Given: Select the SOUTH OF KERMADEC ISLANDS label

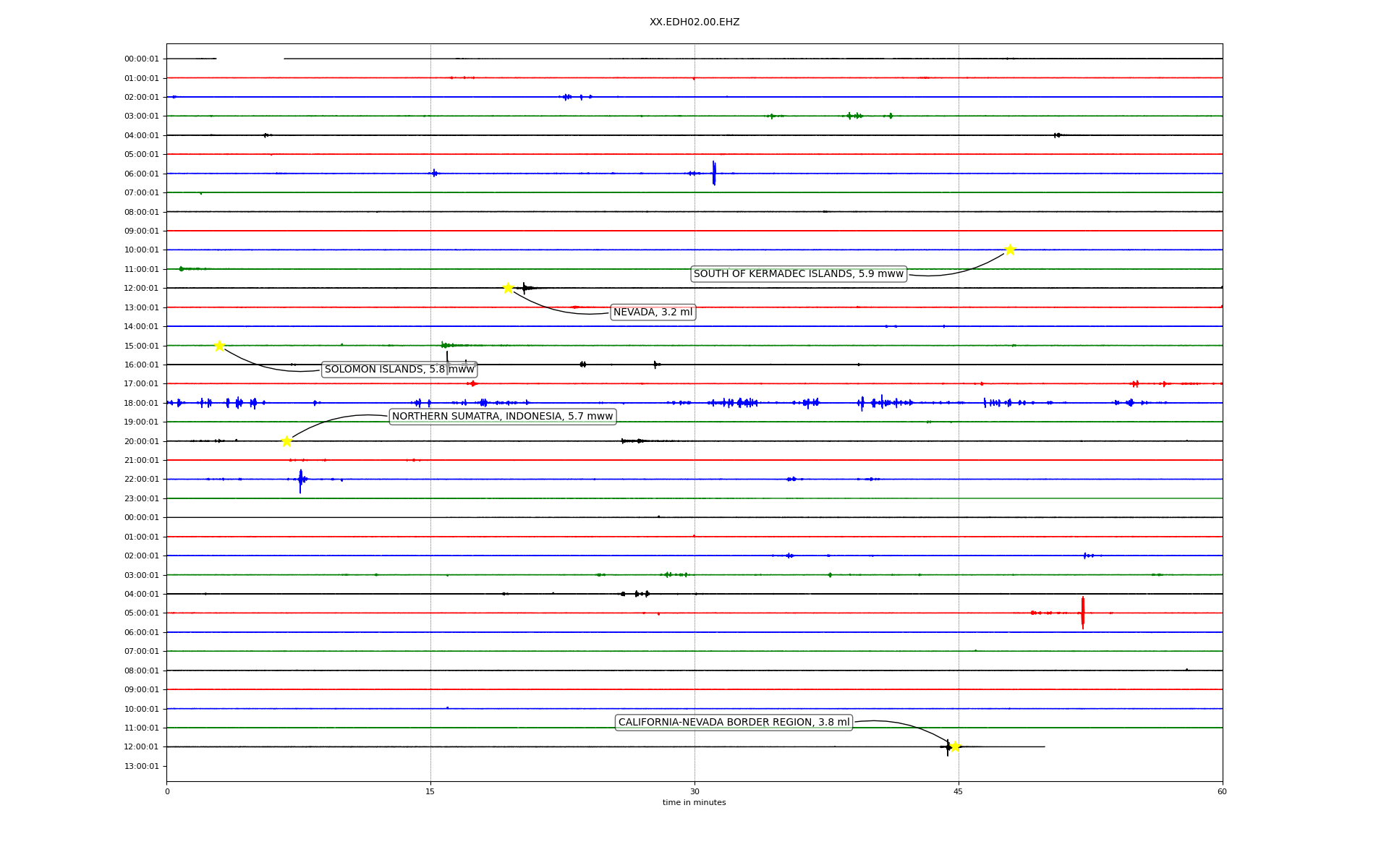Looking at the screenshot, I should click(x=798, y=274).
